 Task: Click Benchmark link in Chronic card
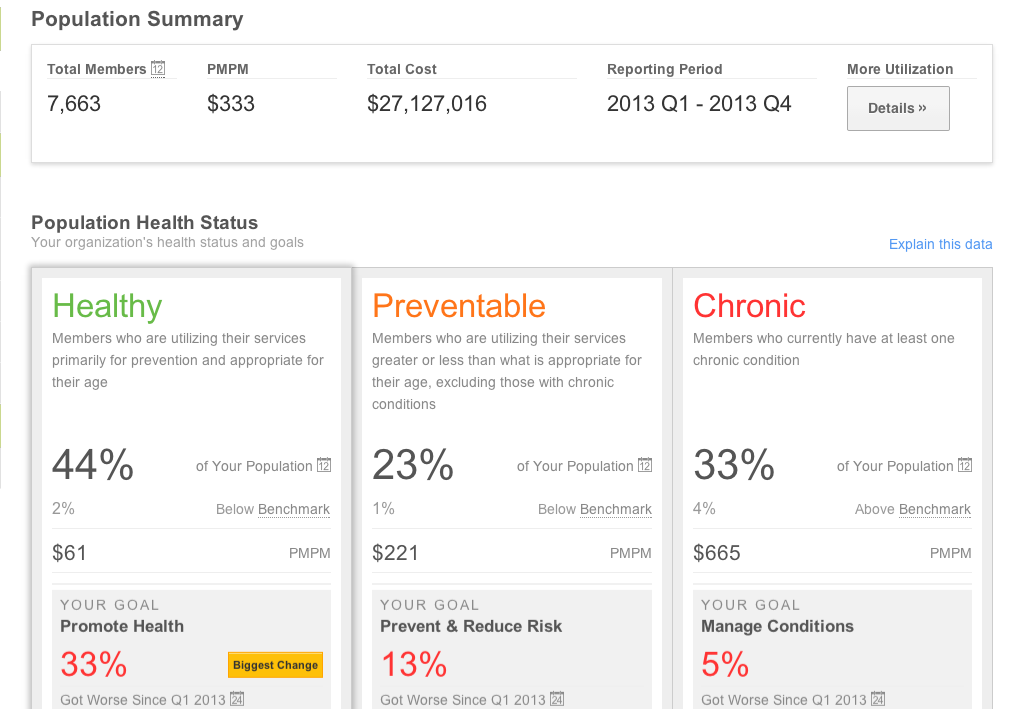click(935, 509)
